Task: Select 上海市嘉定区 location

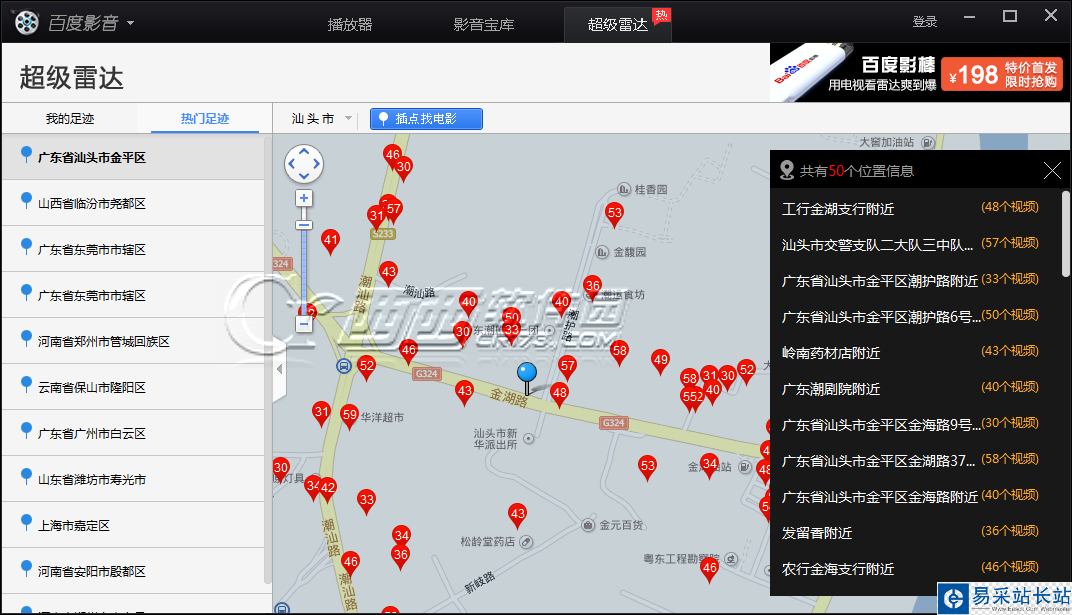Action: click(133, 525)
